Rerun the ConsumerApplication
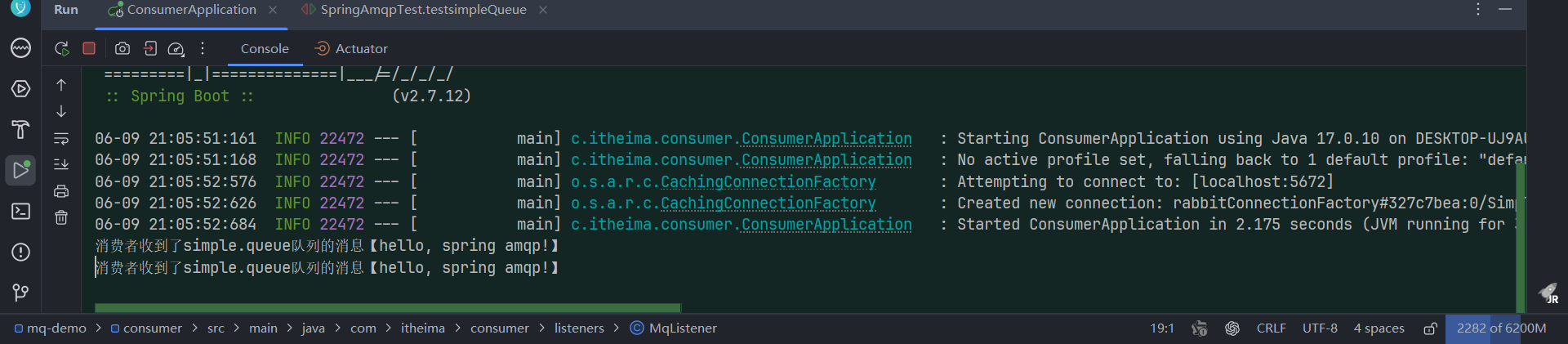This screenshot has width=1568, height=344. [x=62, y=49]
